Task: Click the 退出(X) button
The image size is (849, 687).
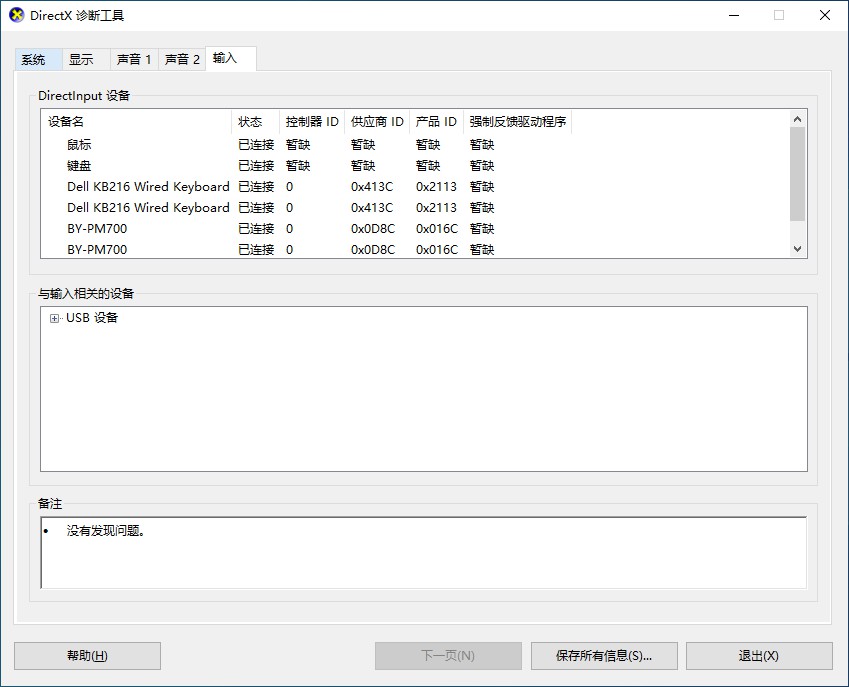Action: click(x=758, y=656)
